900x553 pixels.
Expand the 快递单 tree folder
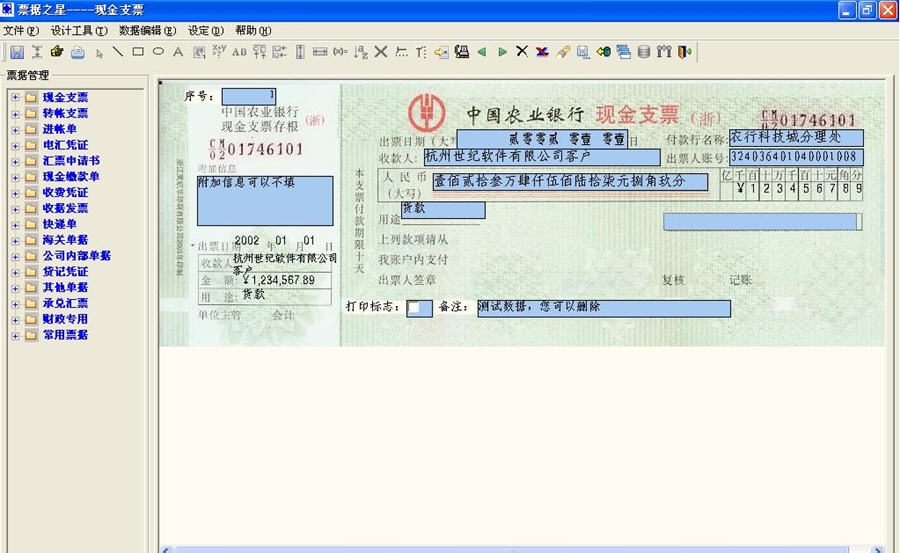click(15, 225)
